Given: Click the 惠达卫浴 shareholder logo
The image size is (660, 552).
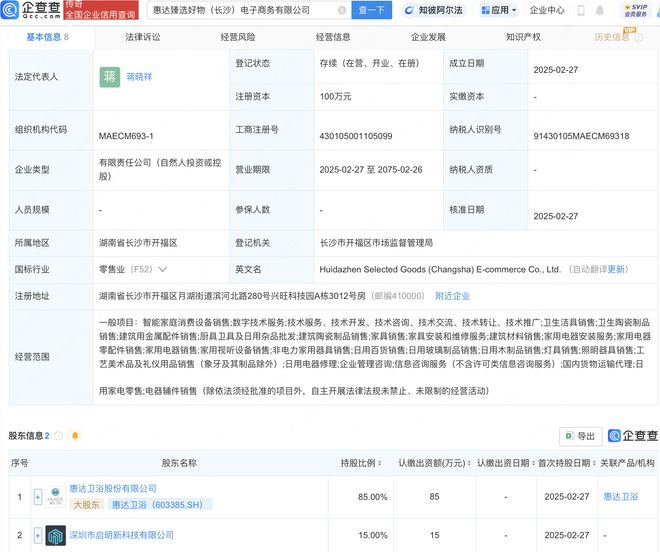Looking at the screenshot, I should coord(56,495).
